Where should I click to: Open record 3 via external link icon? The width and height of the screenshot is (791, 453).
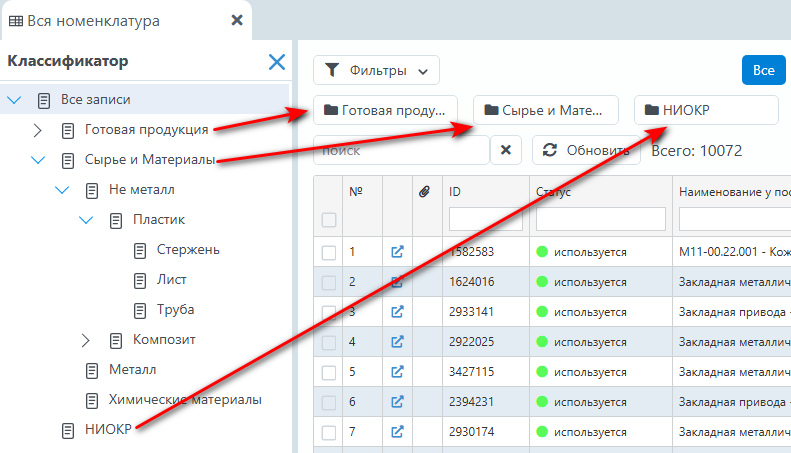[x=397, y=312]
